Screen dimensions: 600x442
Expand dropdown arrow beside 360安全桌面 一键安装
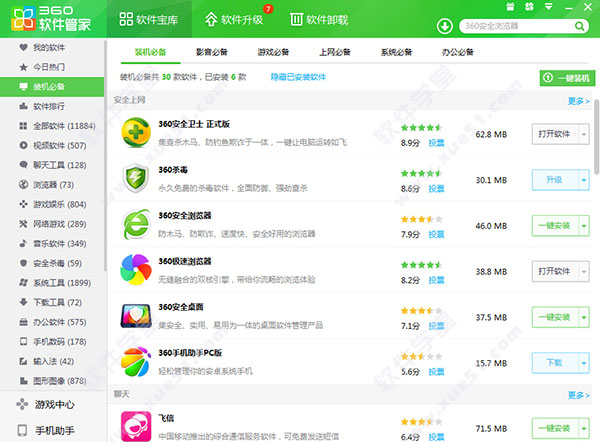(584, 317)
